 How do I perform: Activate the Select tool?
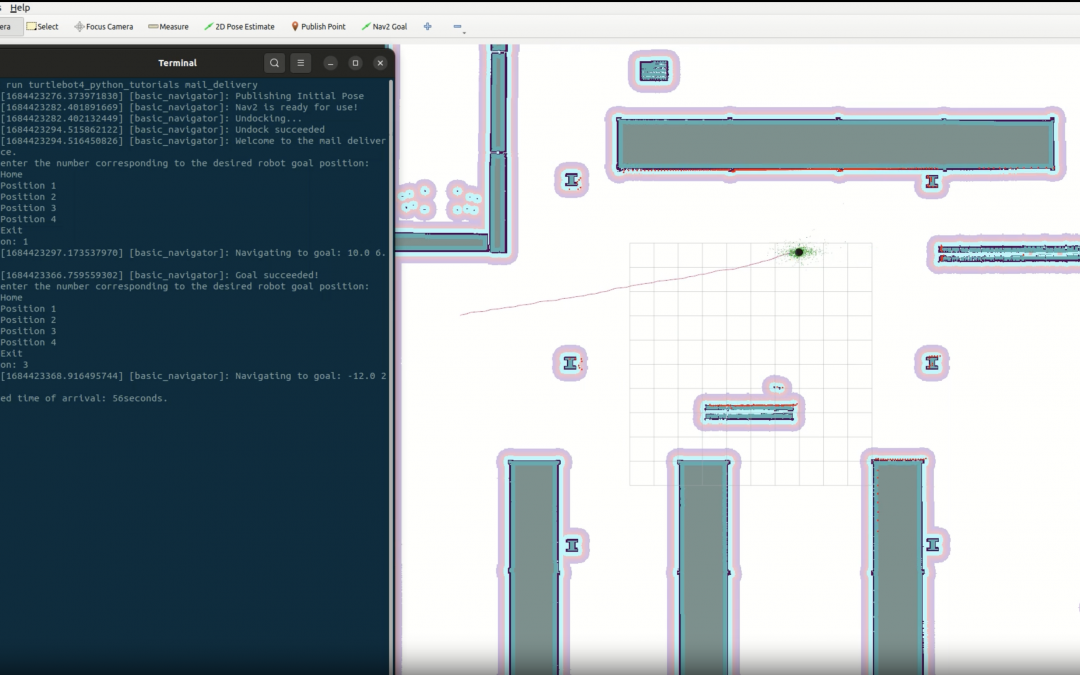(42, 27)
